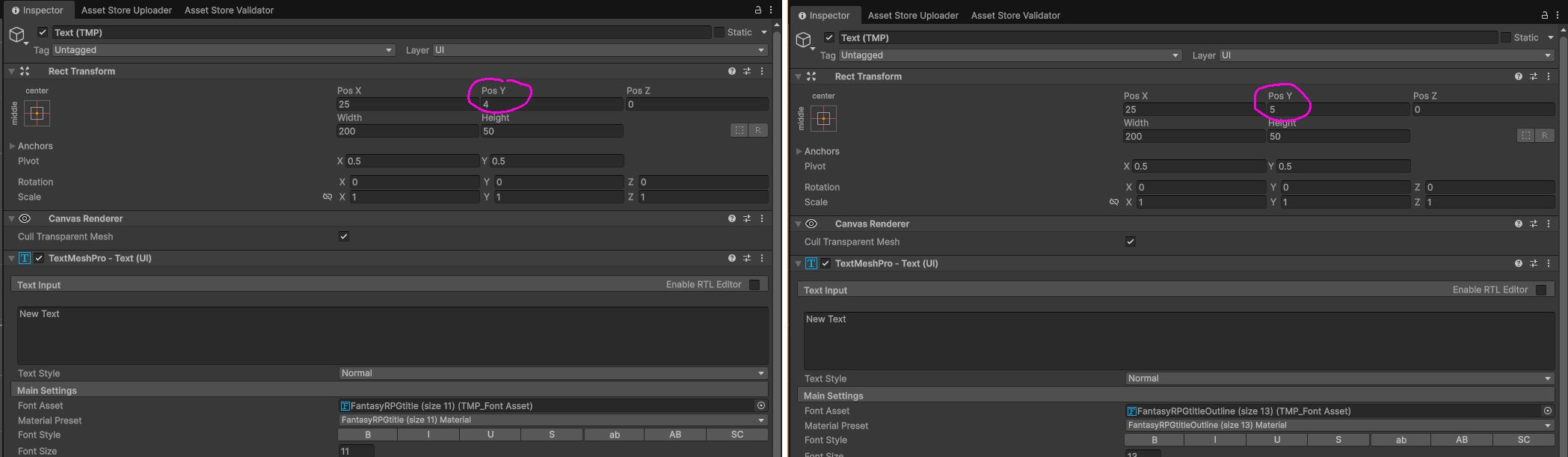Image resolution: width=1568 pixels, height=457 pixels.
Task: Open Rect Transform kebab menu in left Inspector
Action: (761, 71)
